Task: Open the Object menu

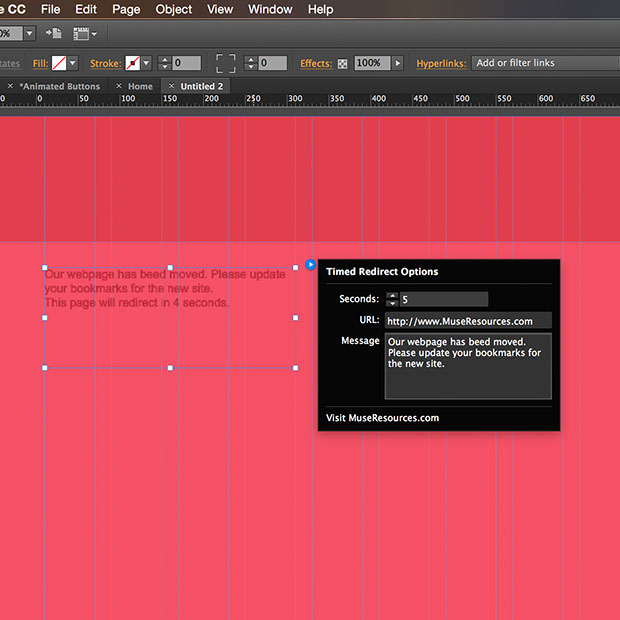Action: (x=174, y=9)
